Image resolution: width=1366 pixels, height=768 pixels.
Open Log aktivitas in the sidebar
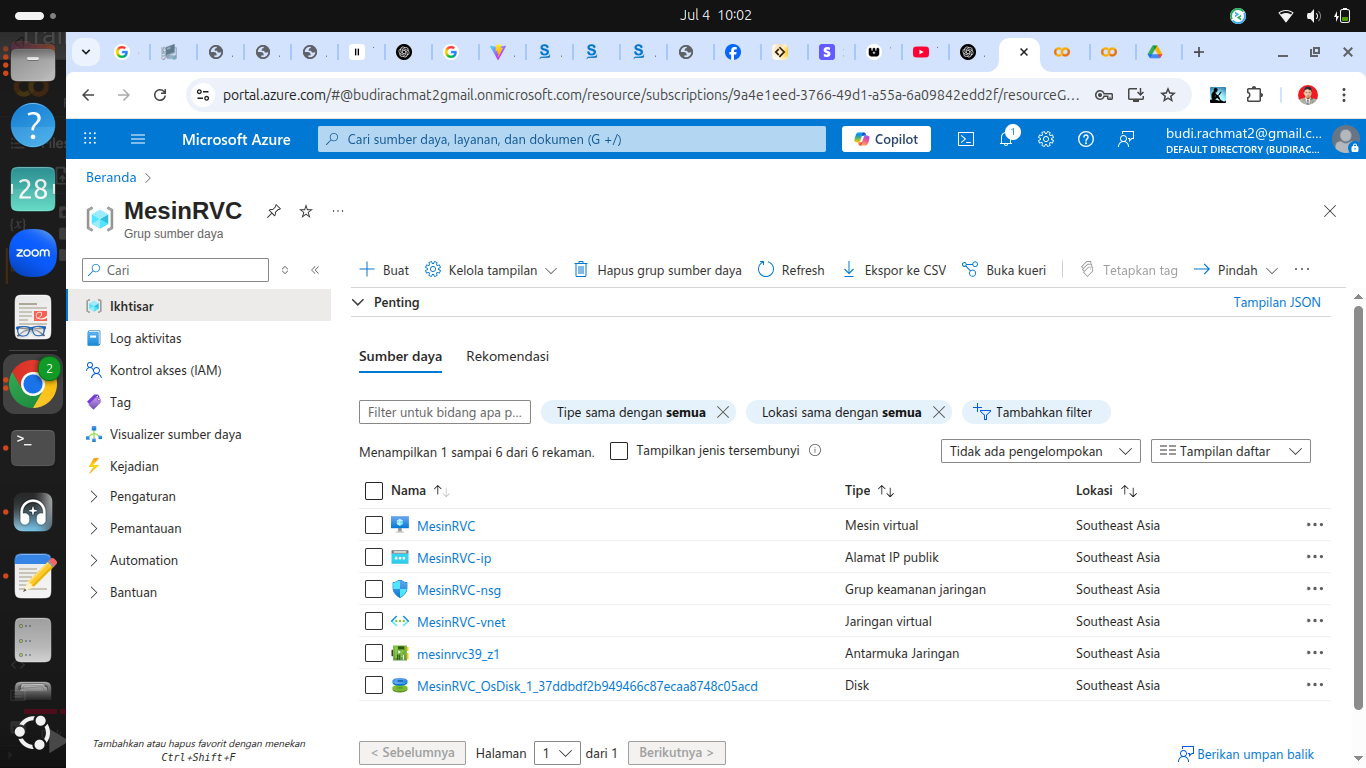coord(145,338)
